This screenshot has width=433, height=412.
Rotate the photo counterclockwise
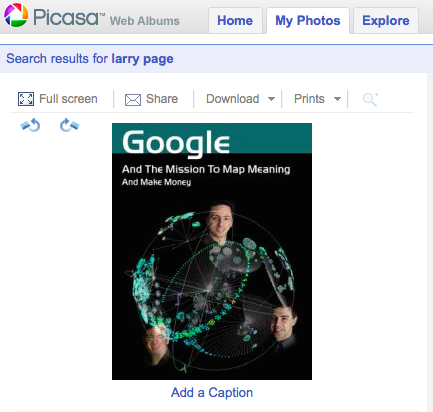(31, 126)
